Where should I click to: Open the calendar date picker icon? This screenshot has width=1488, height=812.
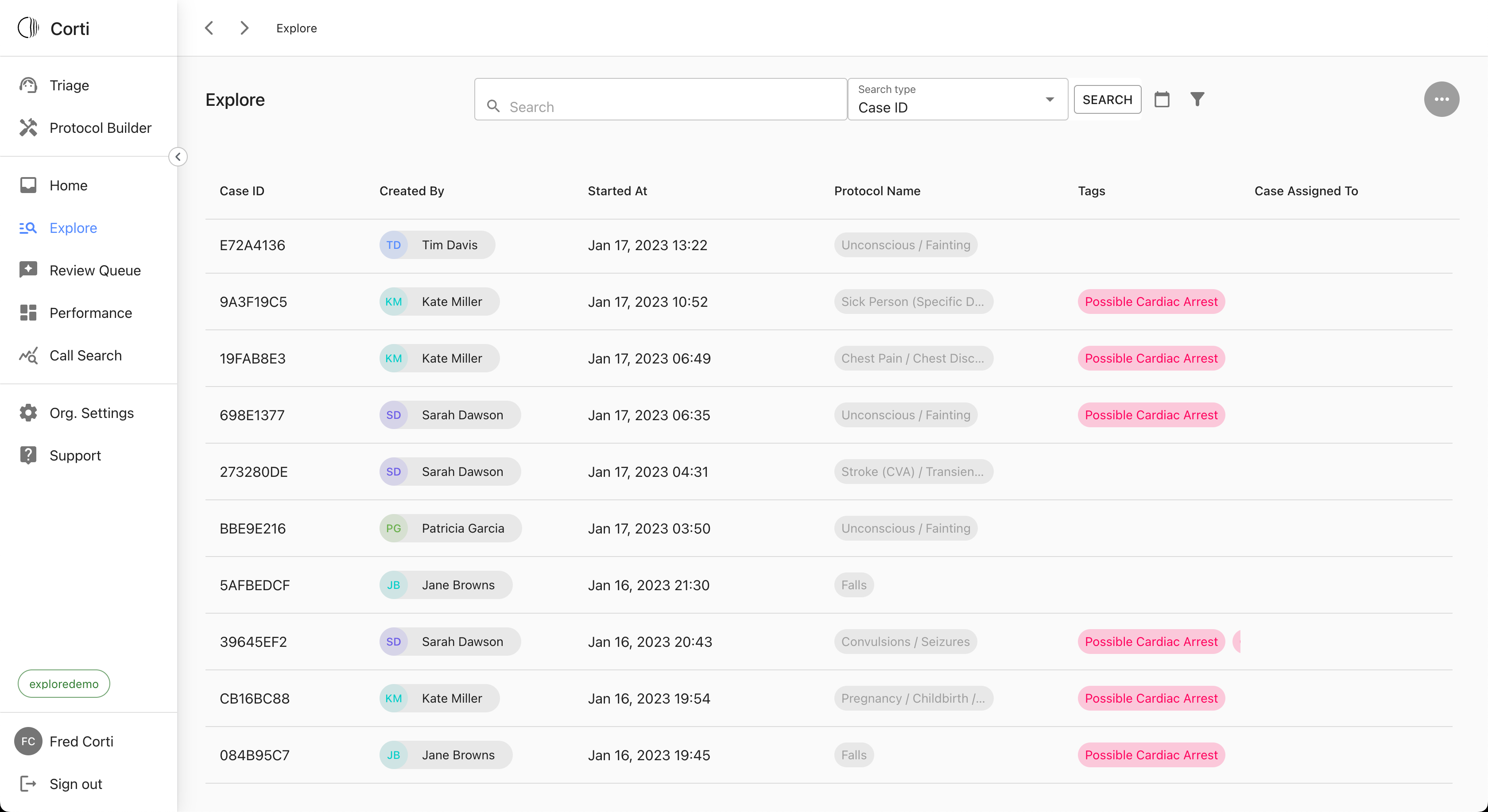click(1162, 99)
